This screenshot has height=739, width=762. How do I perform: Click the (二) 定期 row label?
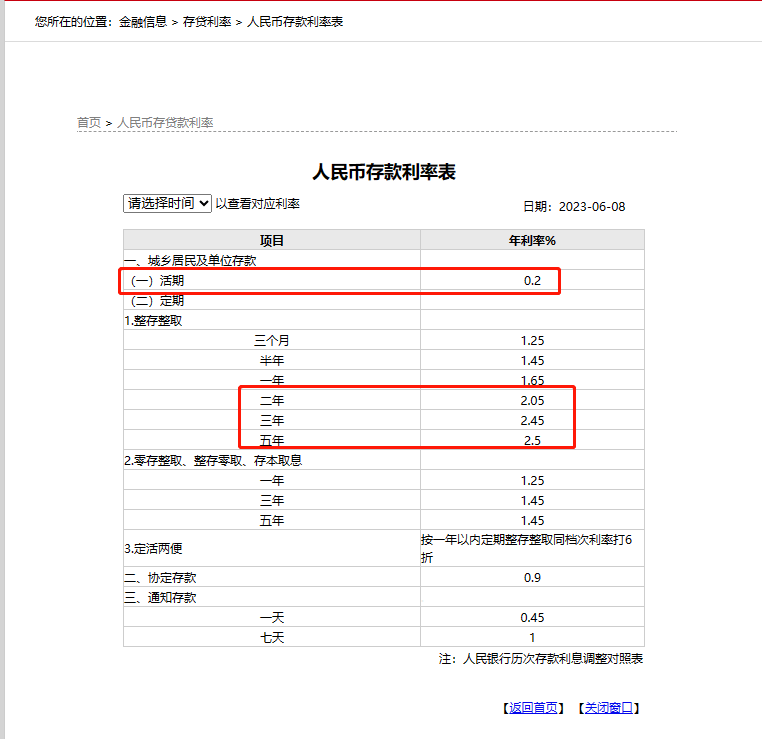point(157,301)
